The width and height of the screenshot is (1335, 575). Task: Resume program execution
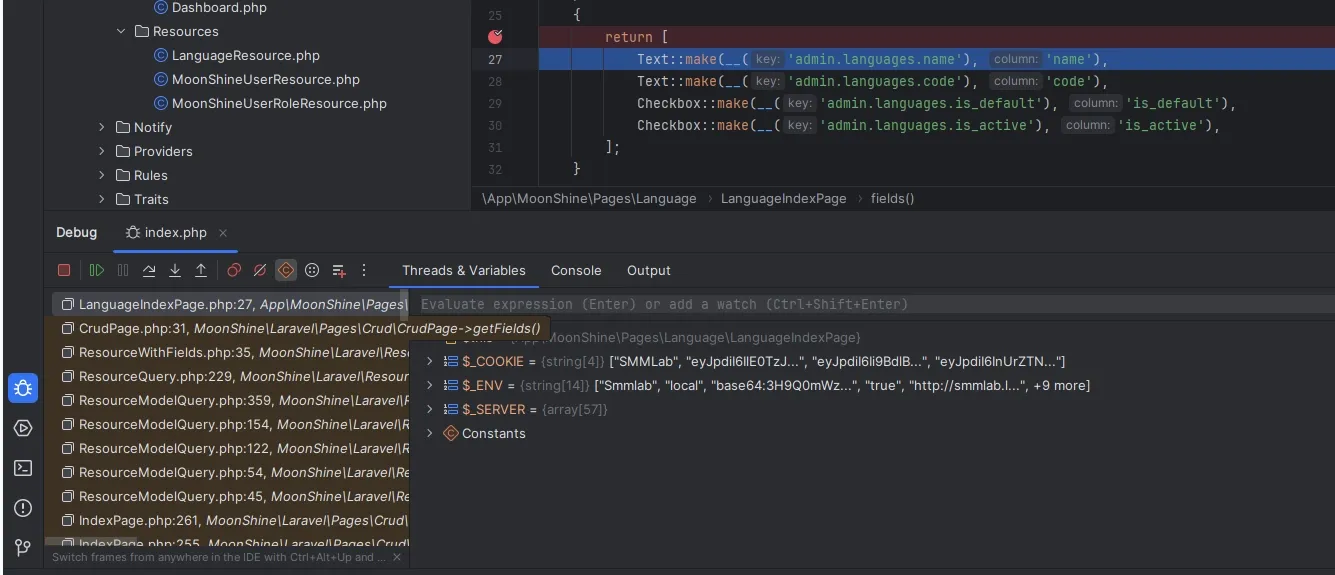point(97,270)
